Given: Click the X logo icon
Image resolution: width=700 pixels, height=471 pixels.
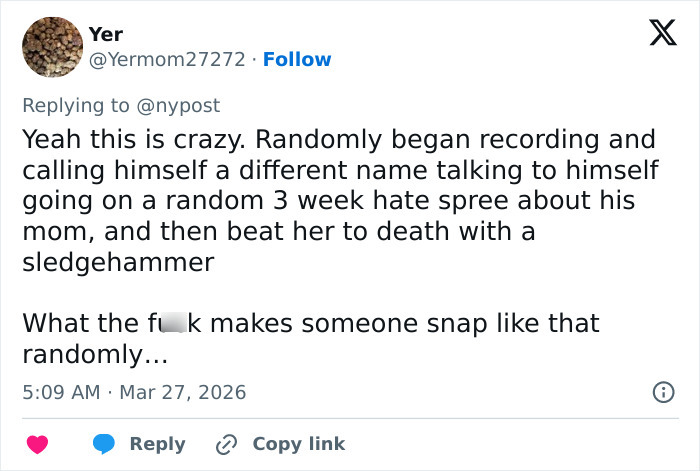Looking at the screenshot, I should coord(656,34).
